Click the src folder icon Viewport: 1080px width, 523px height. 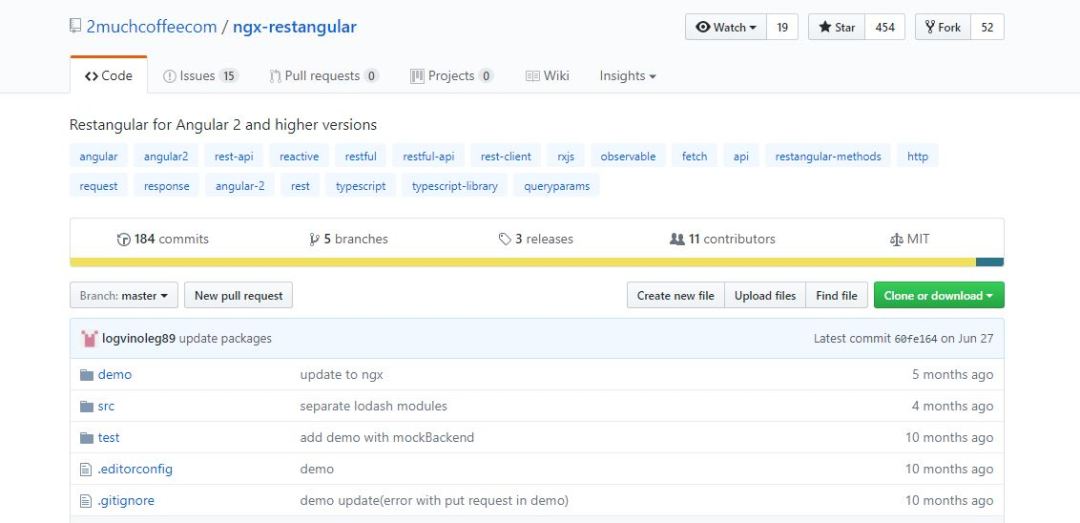coord(86,406)
